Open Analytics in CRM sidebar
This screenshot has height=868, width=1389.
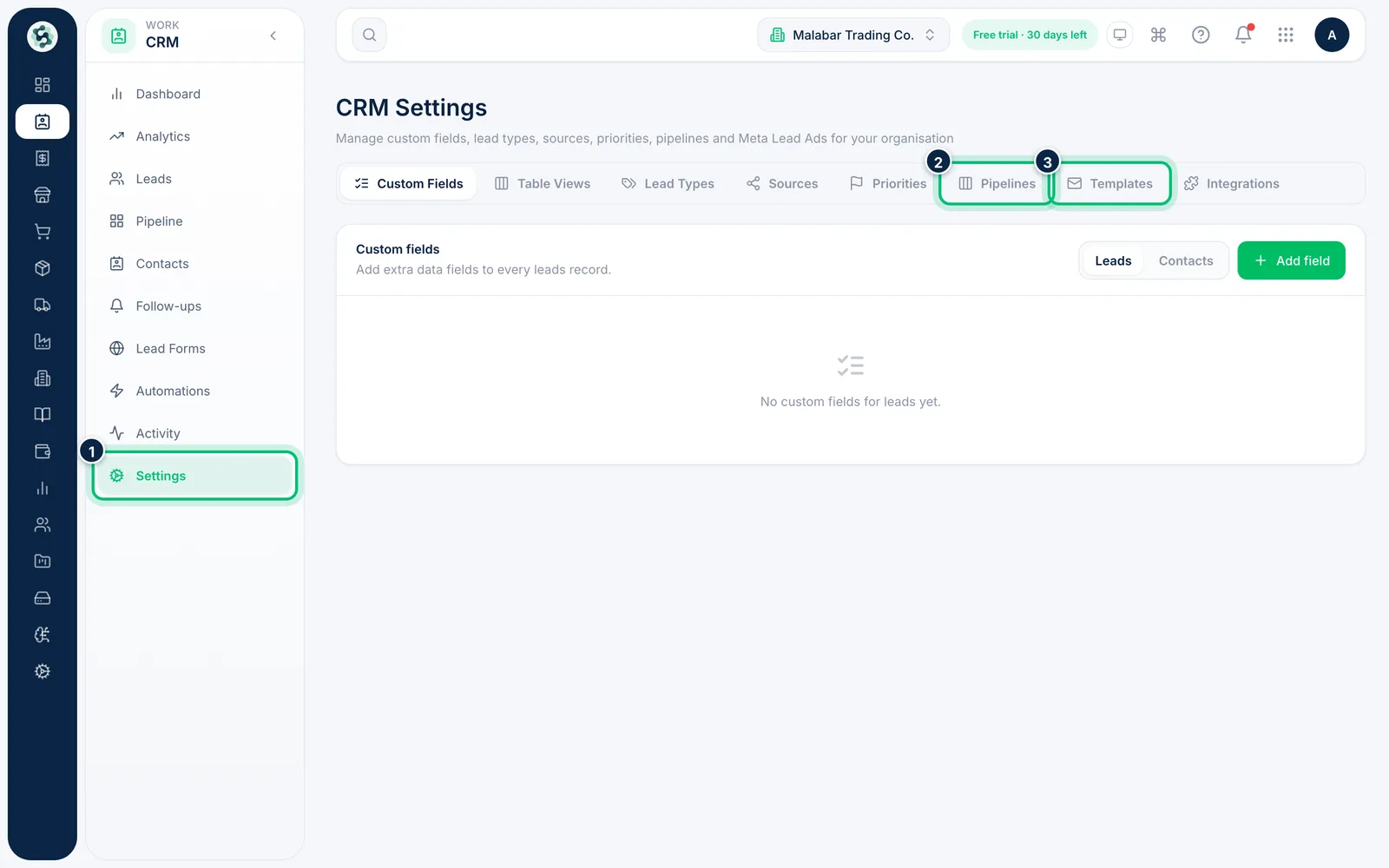[194, 136]
